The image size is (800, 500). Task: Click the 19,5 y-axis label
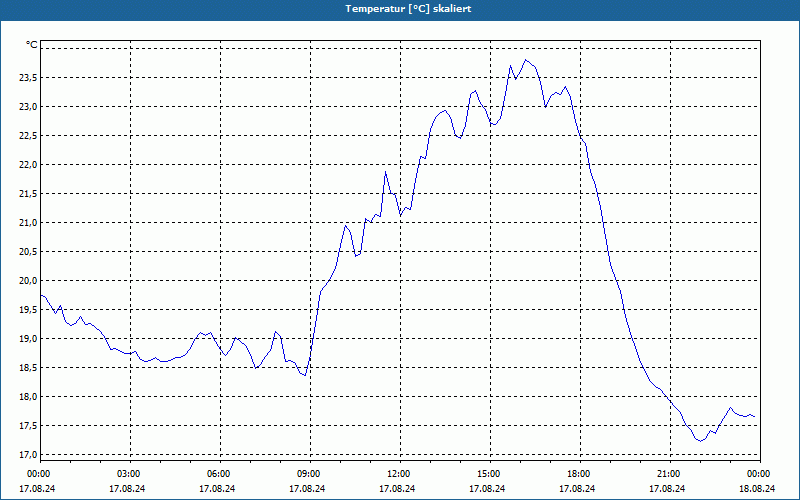click(29, 310)
